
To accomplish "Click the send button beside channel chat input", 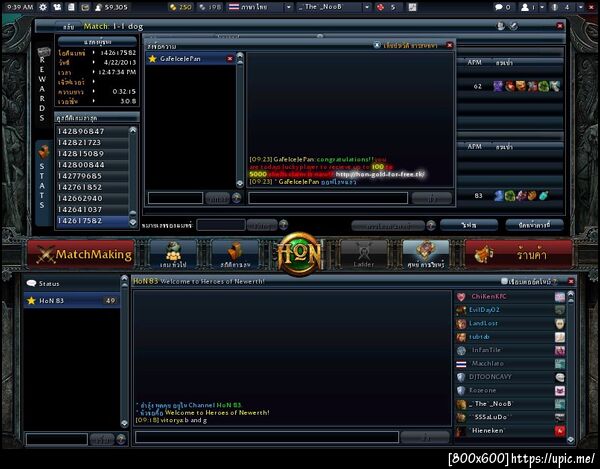I will point(425,437).
